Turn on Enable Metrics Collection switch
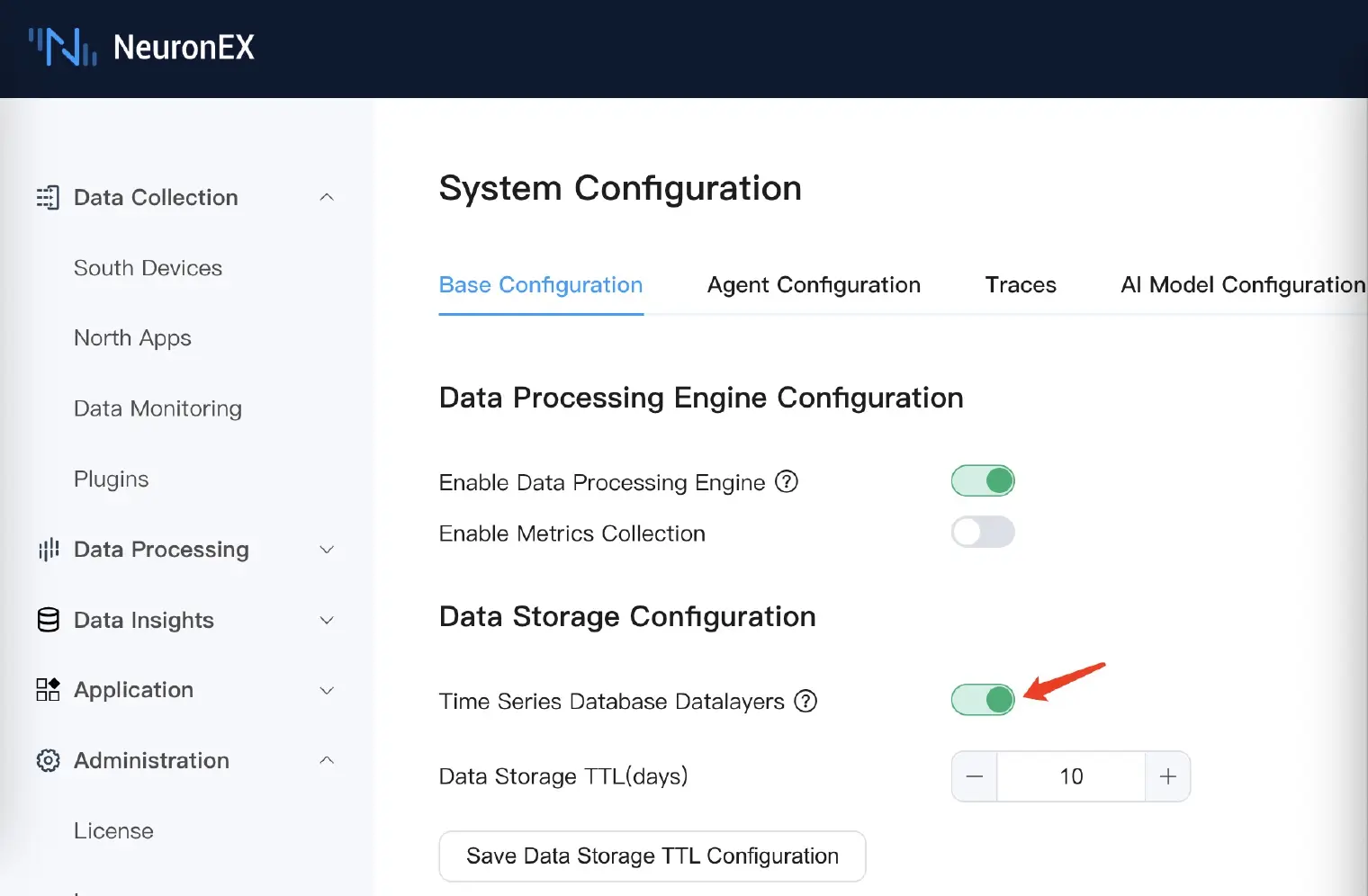 coord(983,532)
